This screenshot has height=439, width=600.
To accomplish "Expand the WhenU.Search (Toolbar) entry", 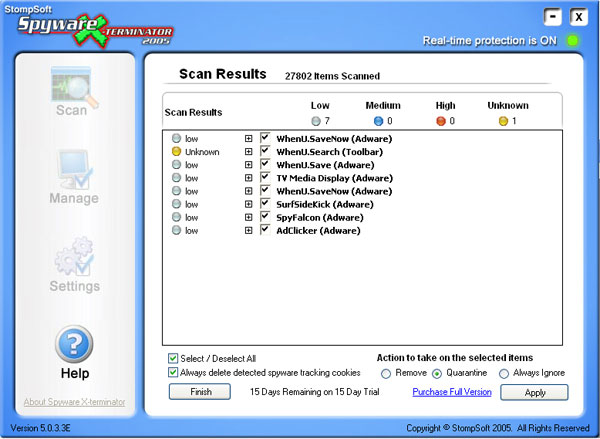I will click(x=248, y=152).
